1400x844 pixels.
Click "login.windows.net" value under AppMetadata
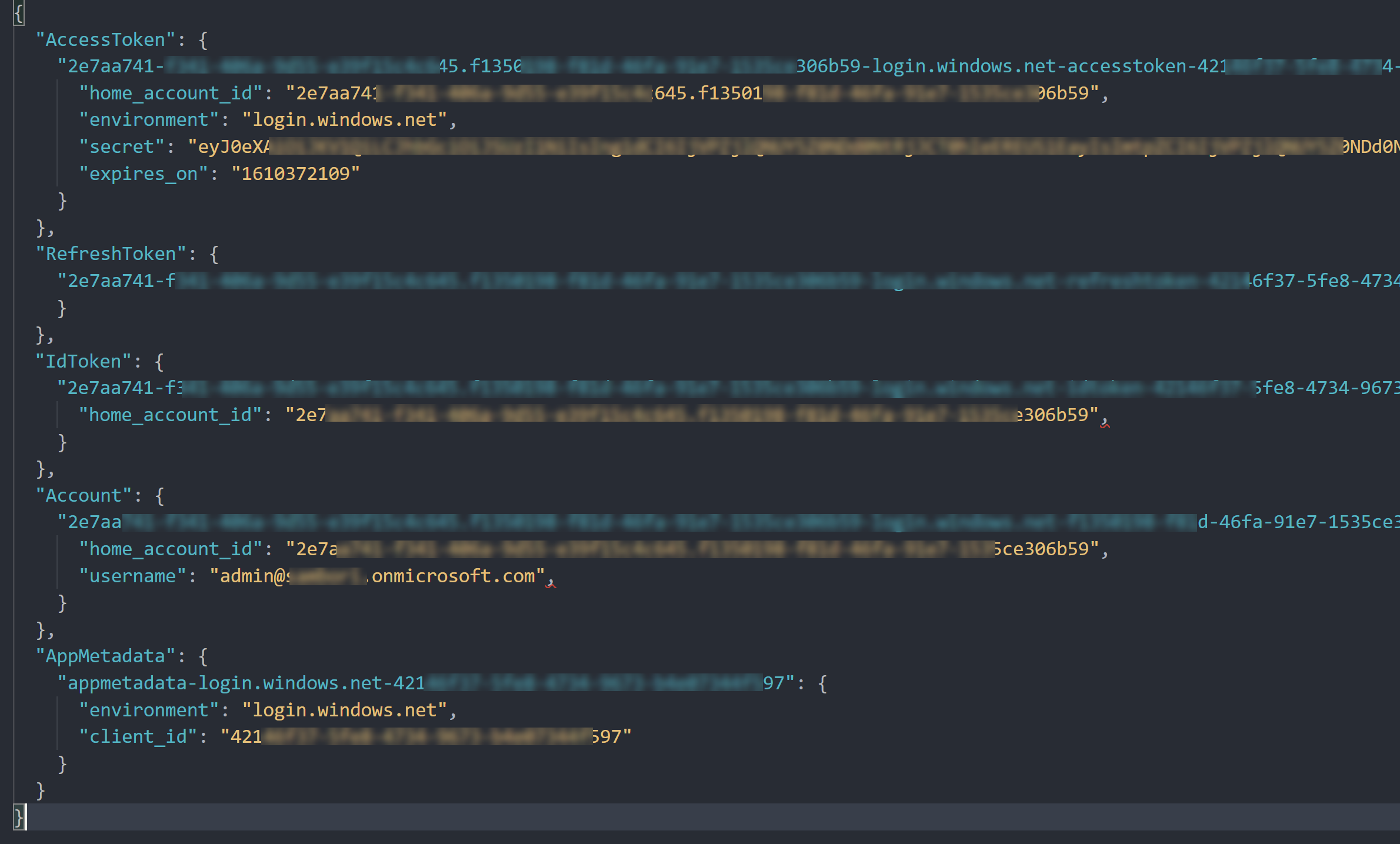tap(345, 710)
